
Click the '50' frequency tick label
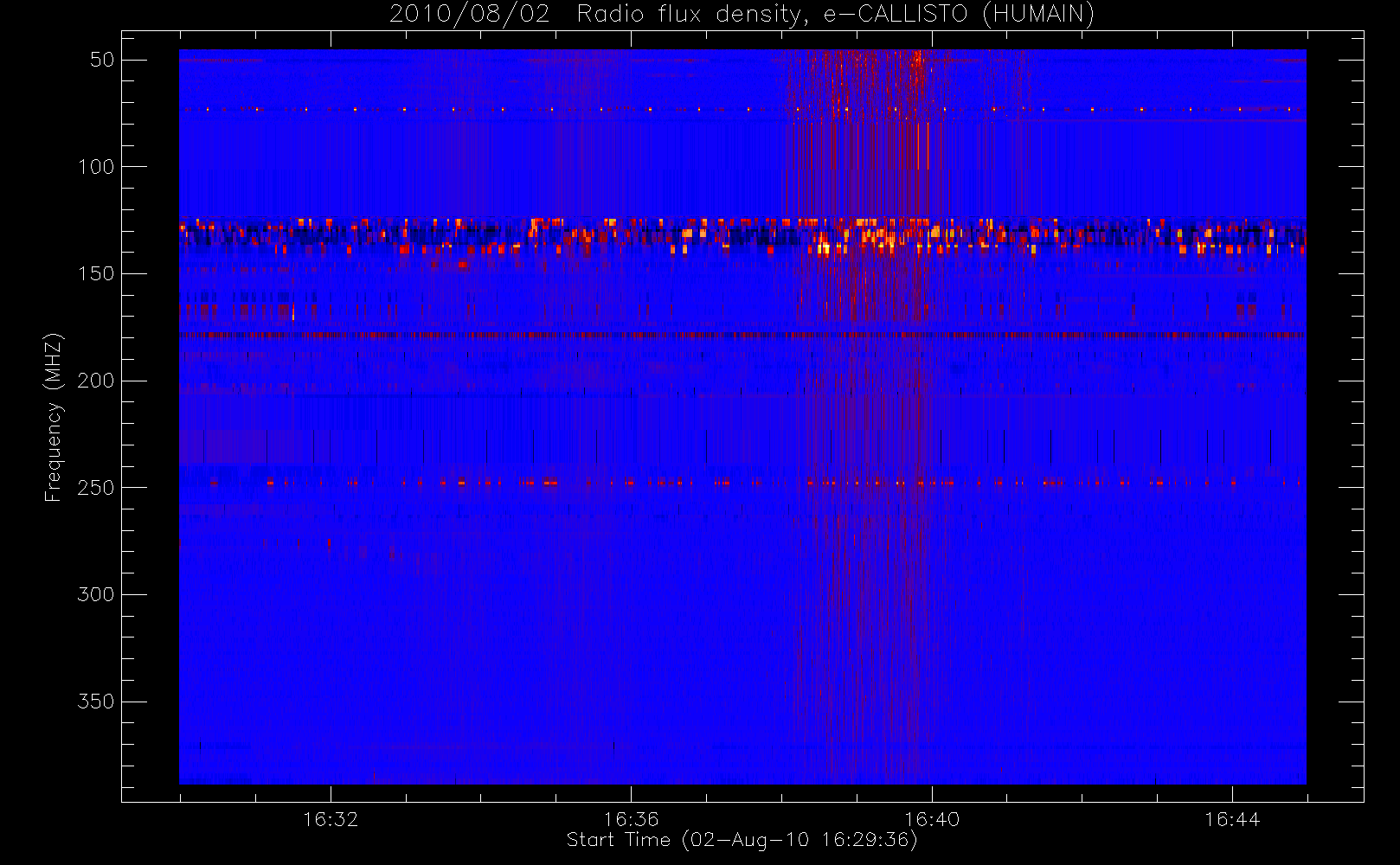pos(102,60)
